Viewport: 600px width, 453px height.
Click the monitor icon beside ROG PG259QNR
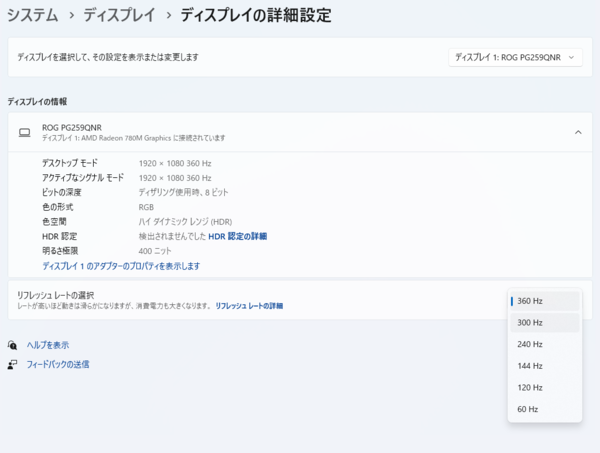pos(24,132)
